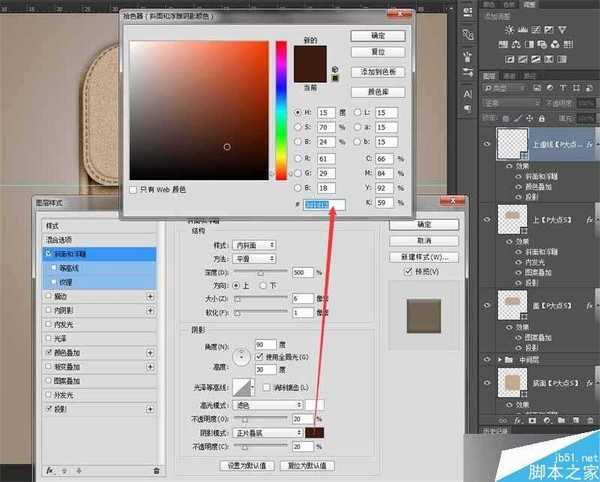
Task: Switch to the 图层 Layers tab
Action: point(489,76)
